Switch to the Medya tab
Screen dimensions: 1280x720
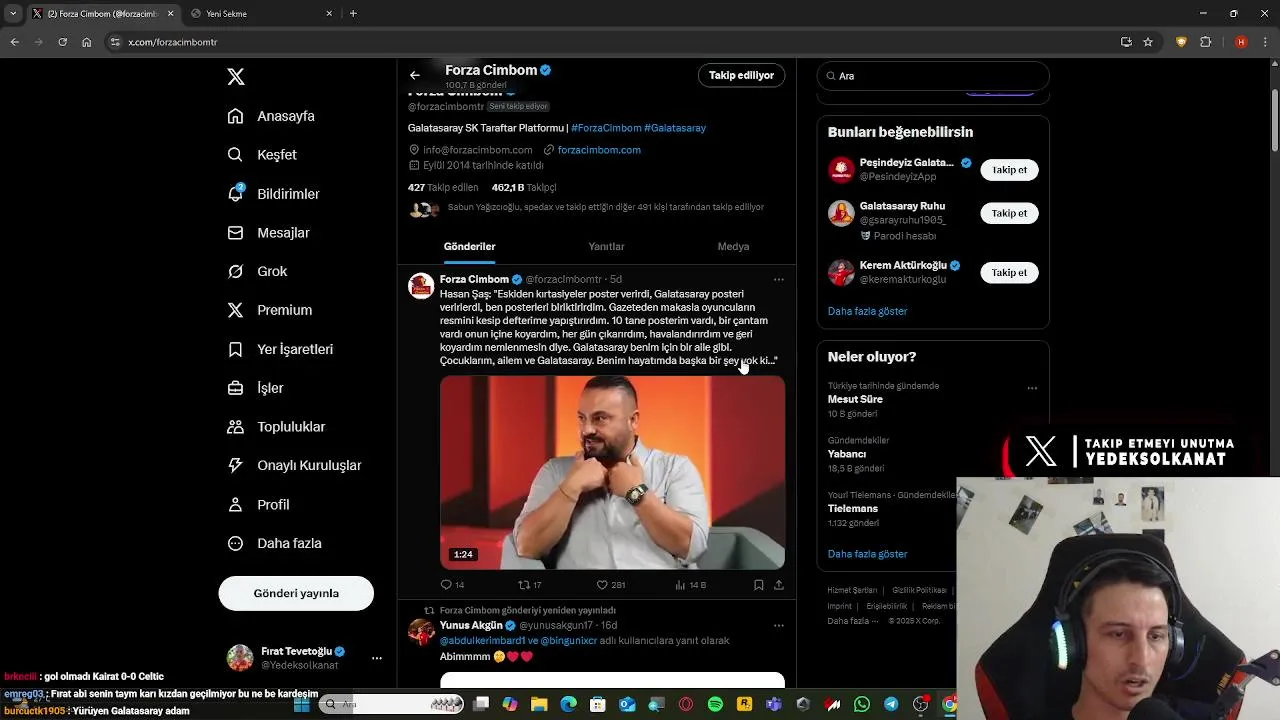click(x=733, y=247)
